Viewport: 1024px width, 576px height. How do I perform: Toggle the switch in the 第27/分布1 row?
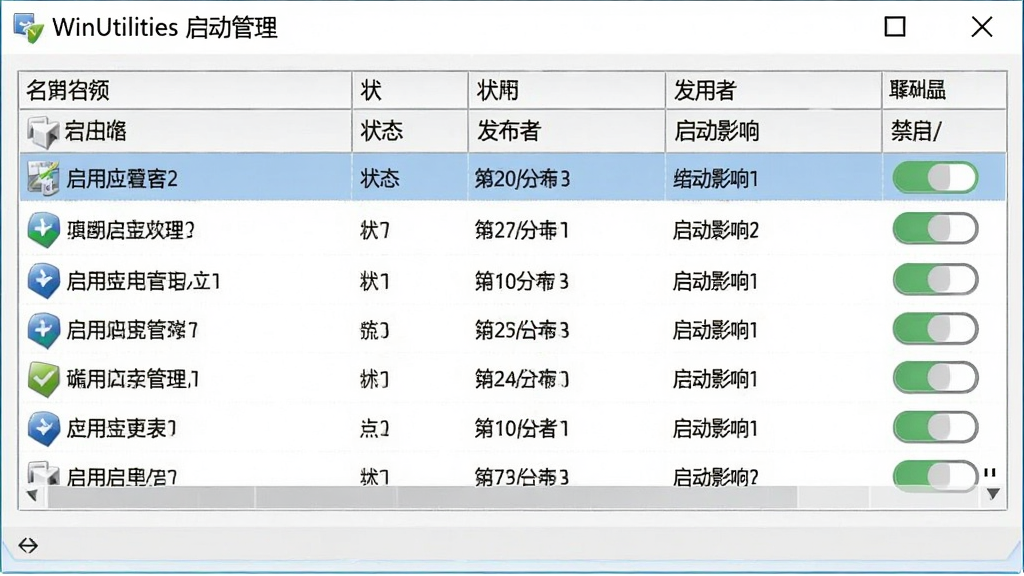click(935, 229)
